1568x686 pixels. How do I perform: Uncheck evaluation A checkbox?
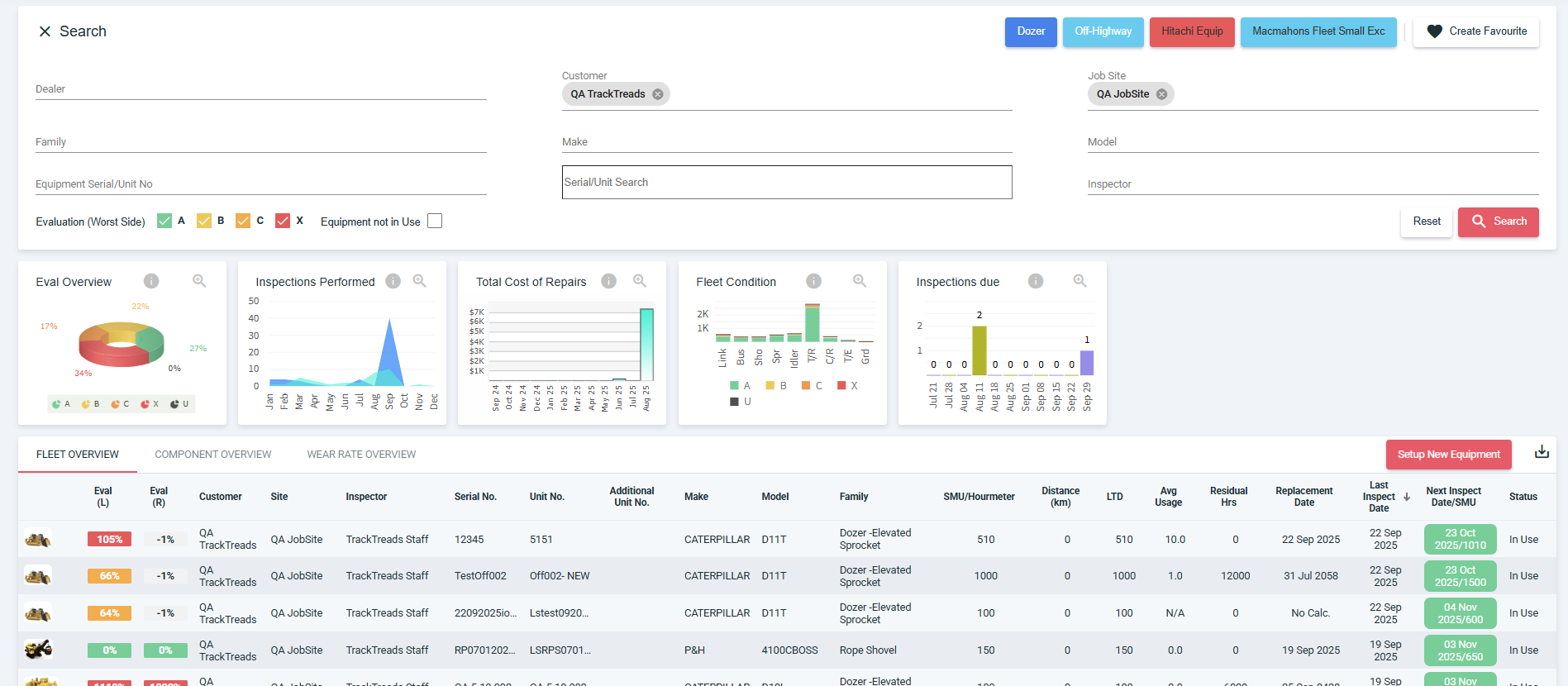(164, 221)
